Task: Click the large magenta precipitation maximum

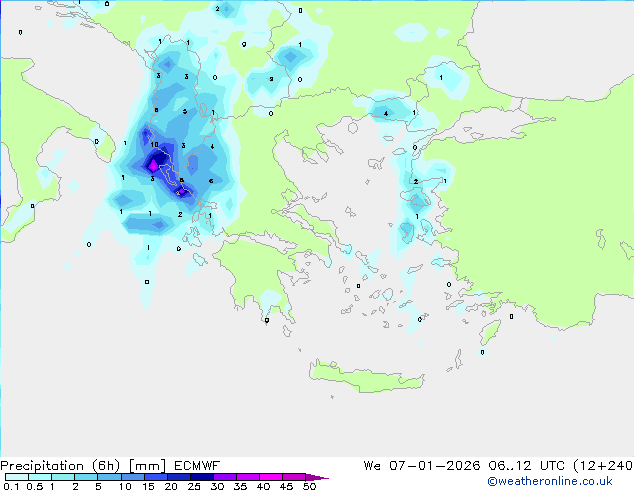Action: coord(153,165)
